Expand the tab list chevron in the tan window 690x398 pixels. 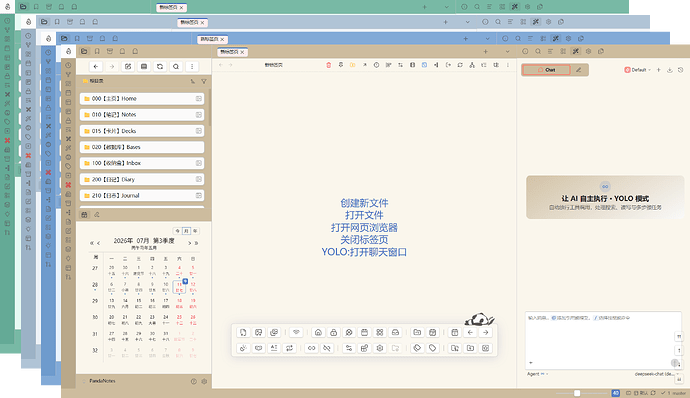point(507,52)
